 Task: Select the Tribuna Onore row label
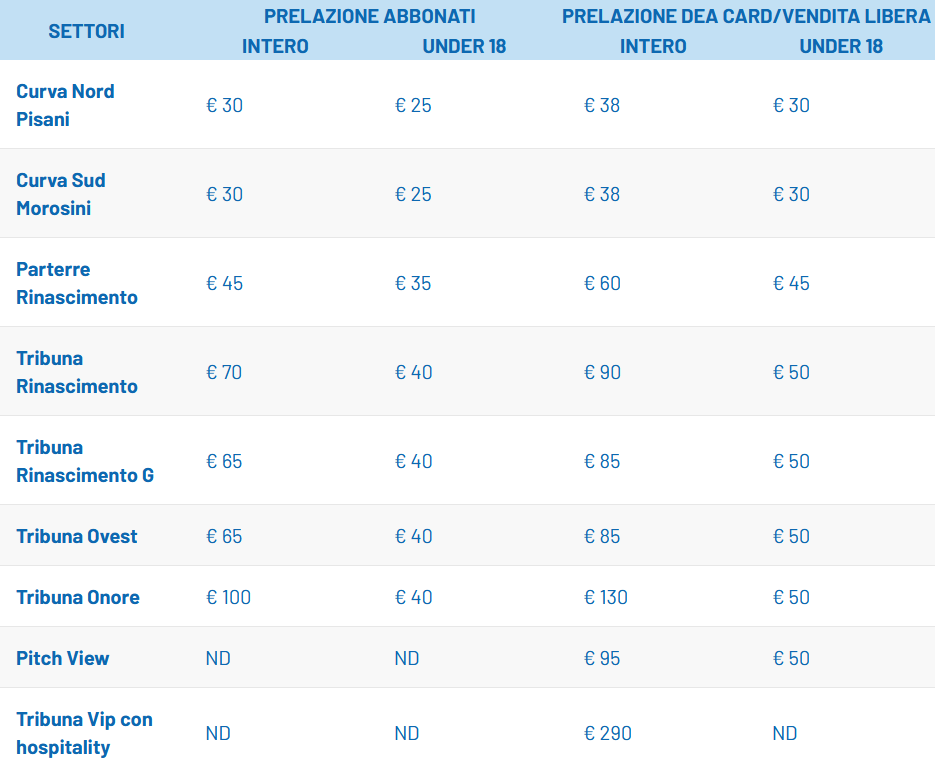(x=77, y=597)
